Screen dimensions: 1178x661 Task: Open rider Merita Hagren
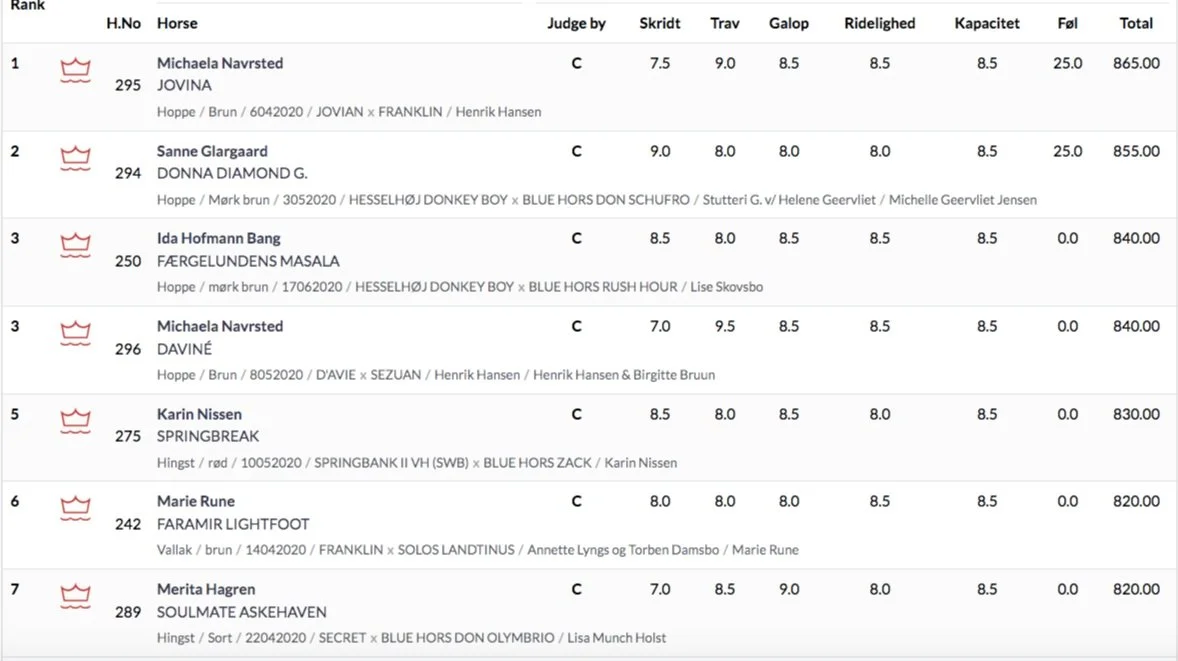pos(206,589)
